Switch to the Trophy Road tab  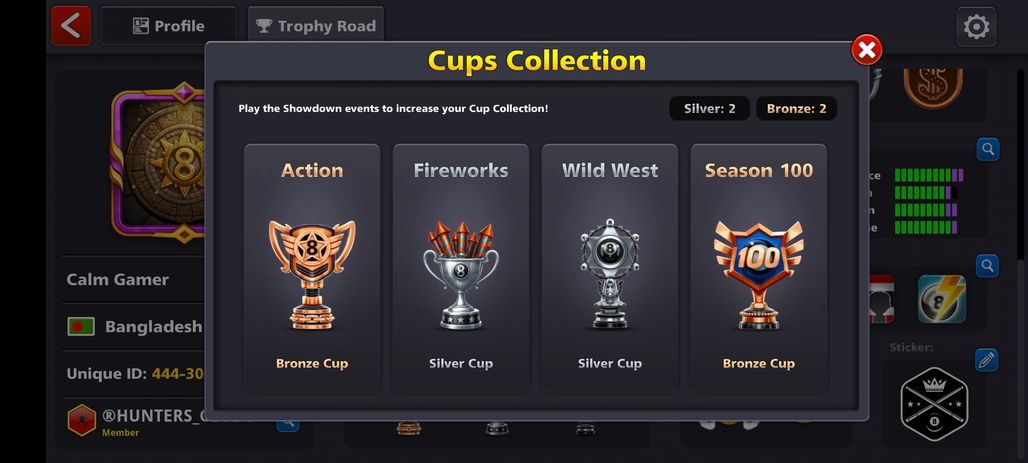(316, 26)
